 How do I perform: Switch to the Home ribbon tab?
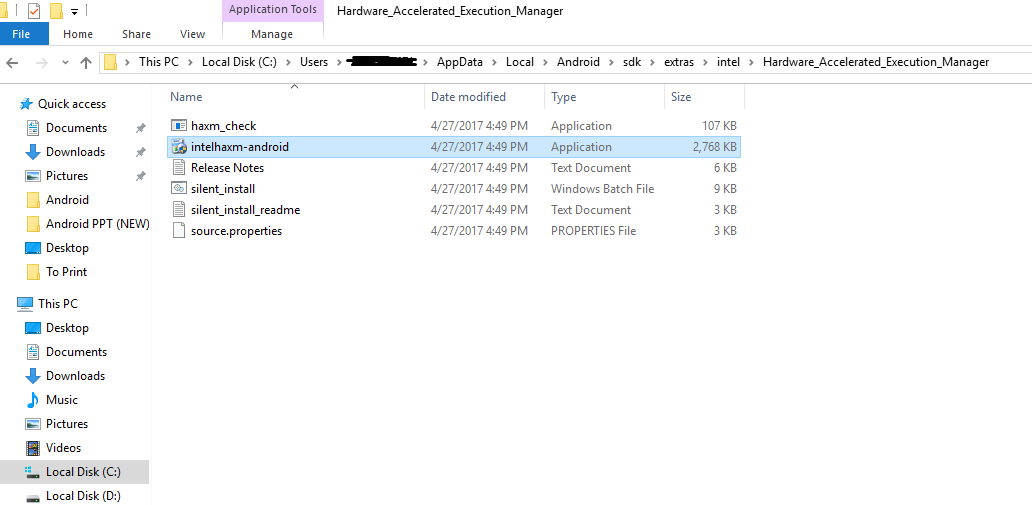tap(78, 34)
